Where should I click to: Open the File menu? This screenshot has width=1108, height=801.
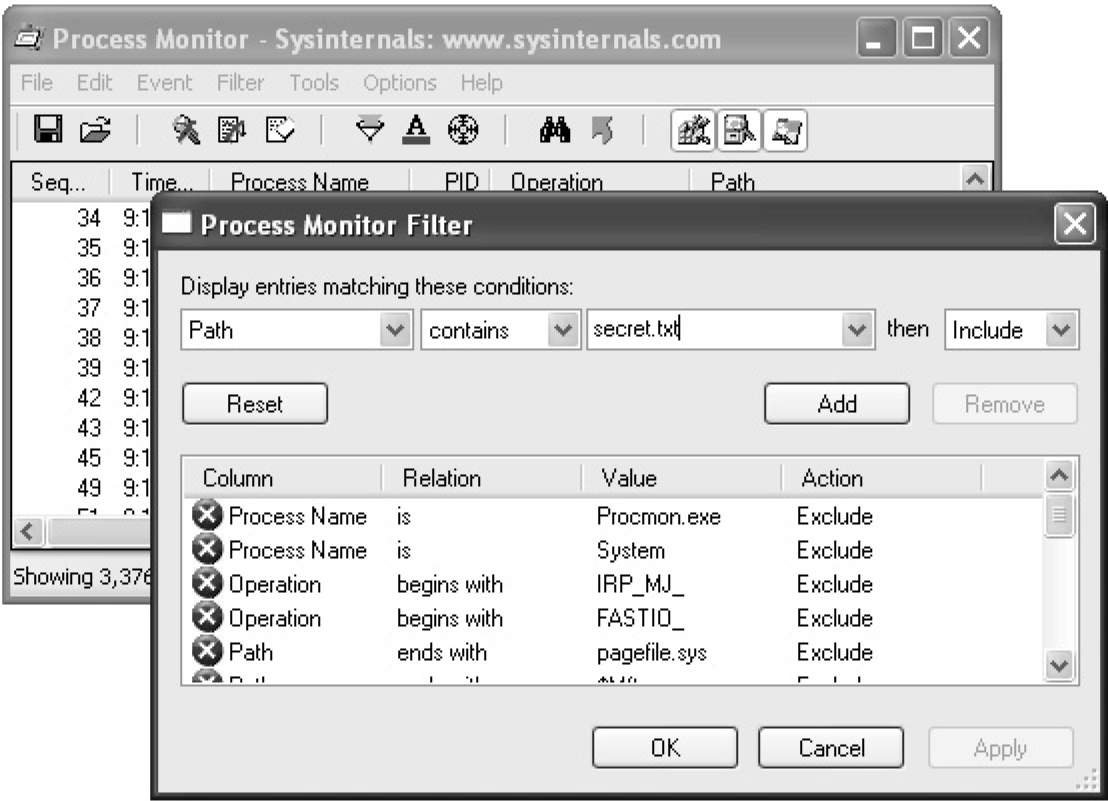point(37,83)
